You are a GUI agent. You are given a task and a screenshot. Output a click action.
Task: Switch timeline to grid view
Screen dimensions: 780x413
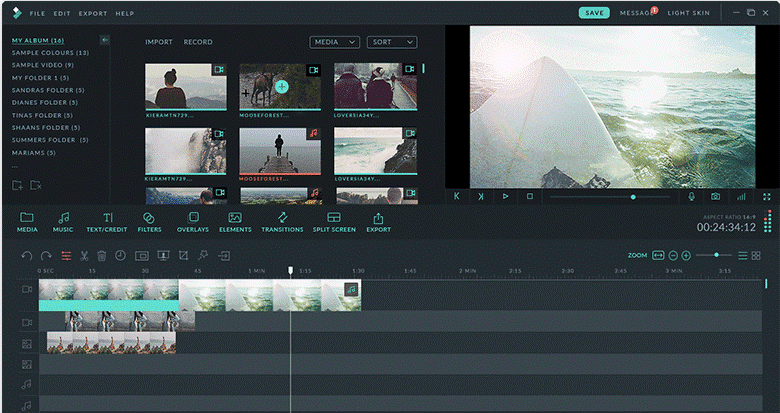pos(756,255)
